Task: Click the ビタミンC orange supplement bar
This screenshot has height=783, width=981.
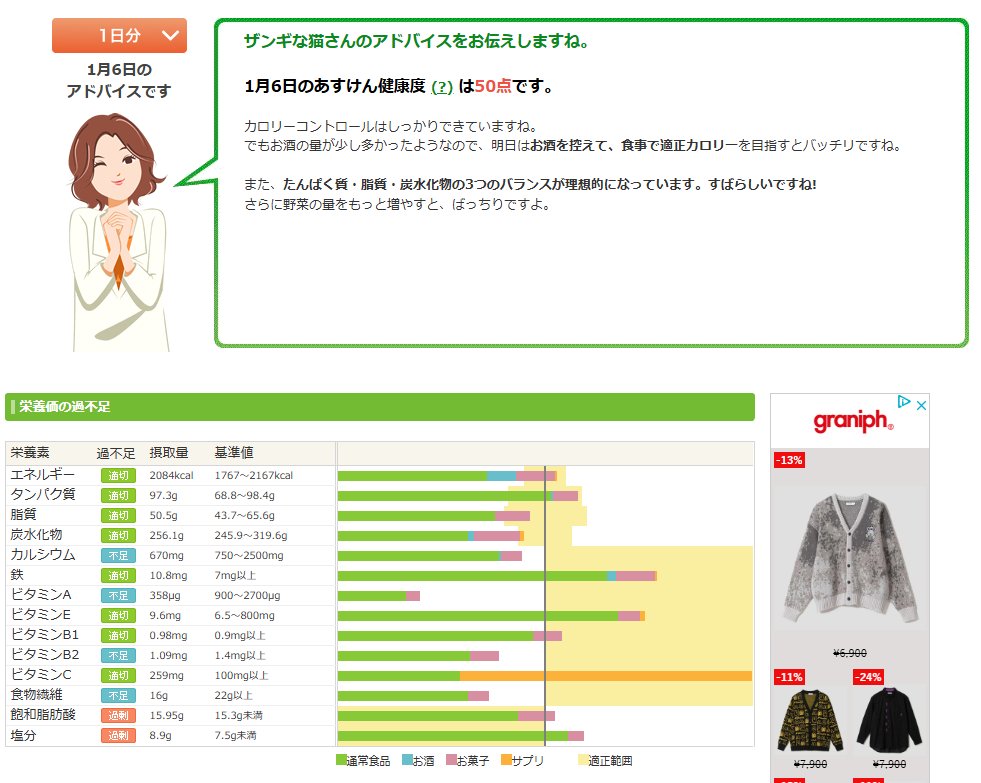Action: pyautogui.click(x=606, y=676)
